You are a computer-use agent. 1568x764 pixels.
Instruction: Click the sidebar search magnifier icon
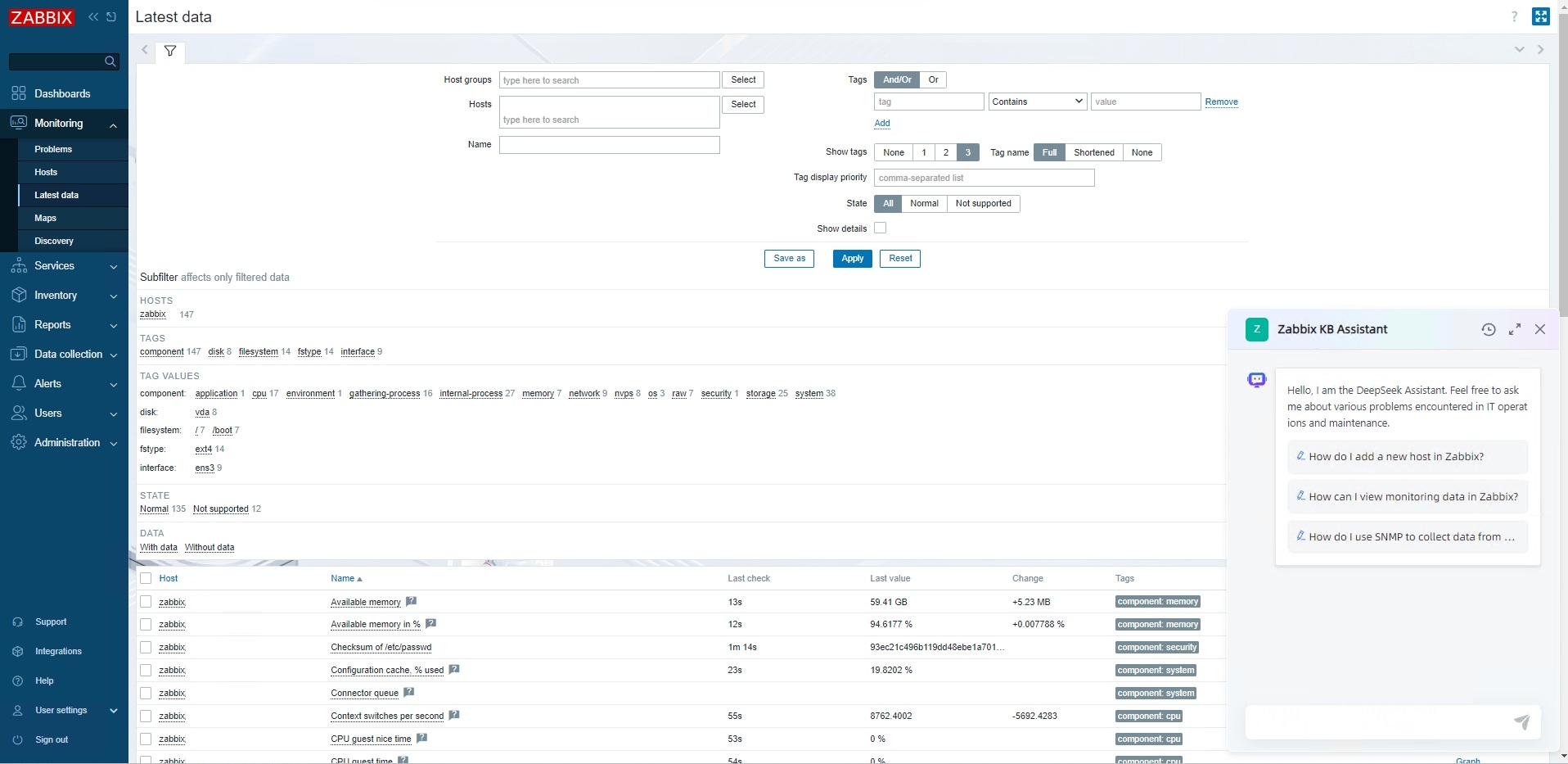(x=110, y=61)
